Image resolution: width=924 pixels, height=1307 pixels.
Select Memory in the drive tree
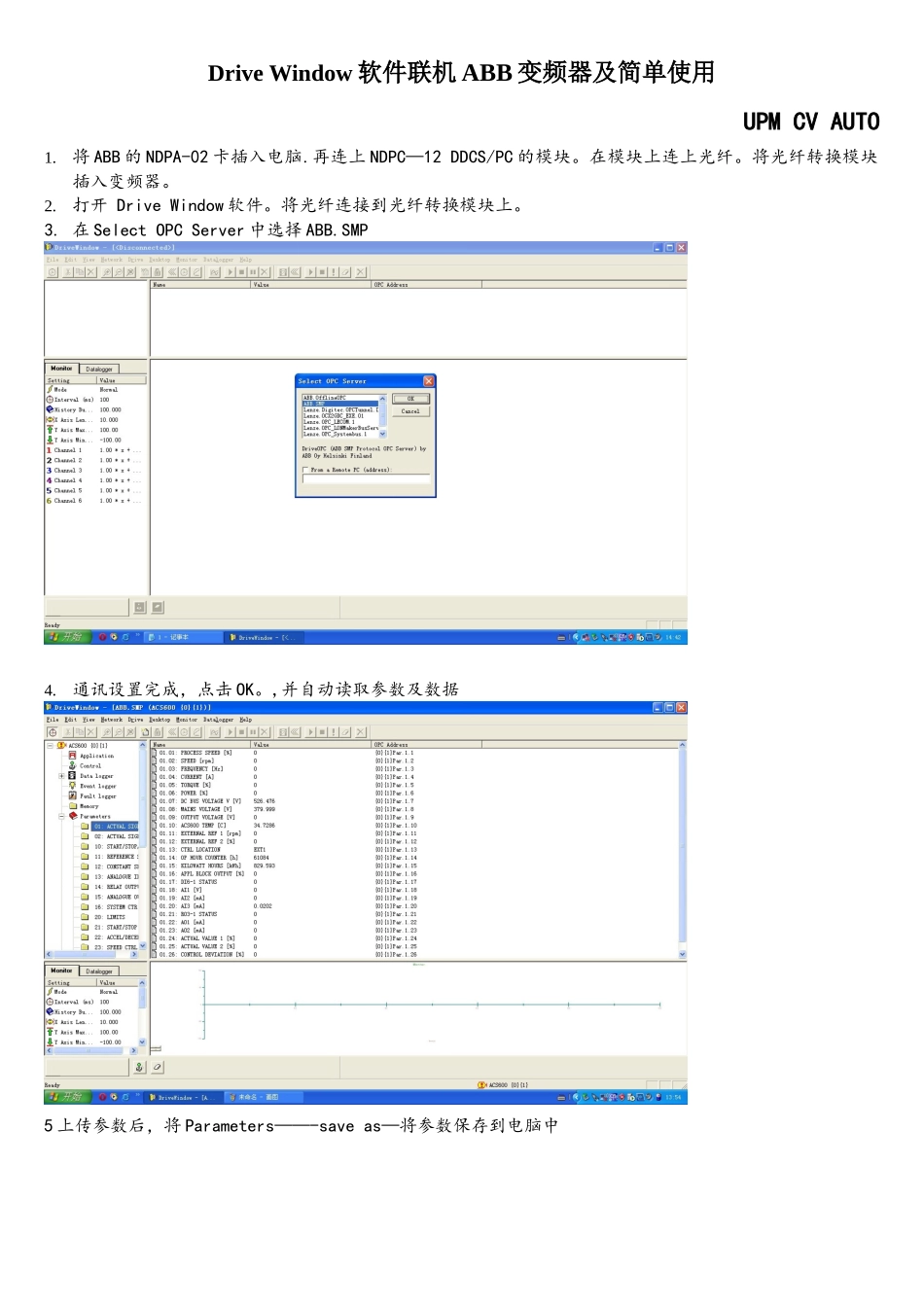point(89,806)
